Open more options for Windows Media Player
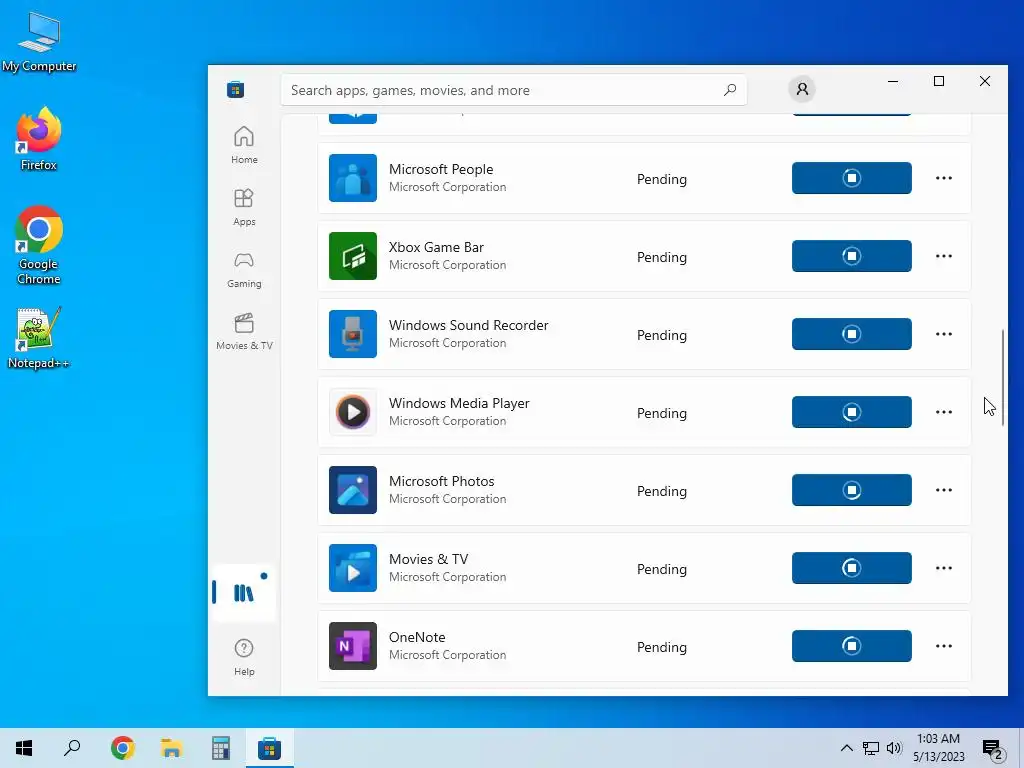 click(x=944, y=412)
